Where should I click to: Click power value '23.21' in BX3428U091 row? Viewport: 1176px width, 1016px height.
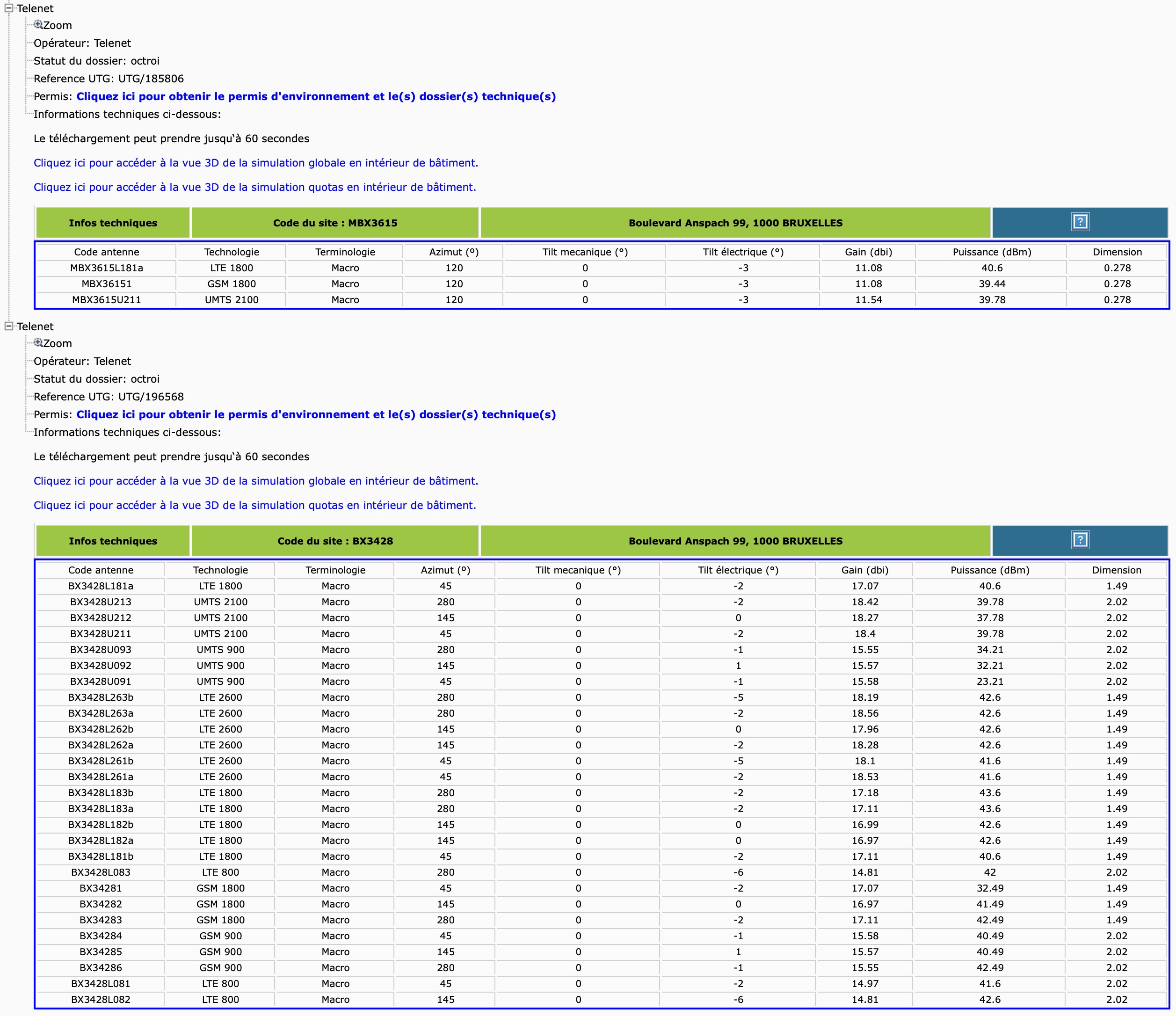990,681
